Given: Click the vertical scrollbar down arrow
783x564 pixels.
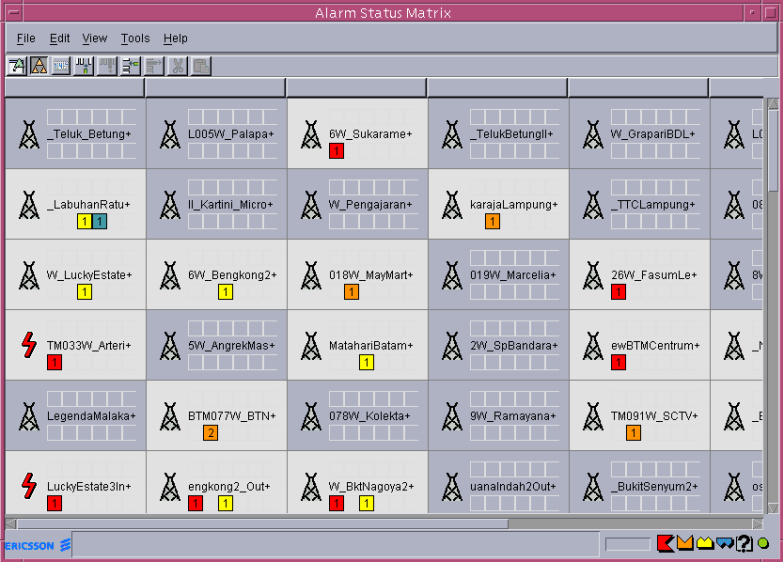Looking at the screenshot, I should click(772, 507).
